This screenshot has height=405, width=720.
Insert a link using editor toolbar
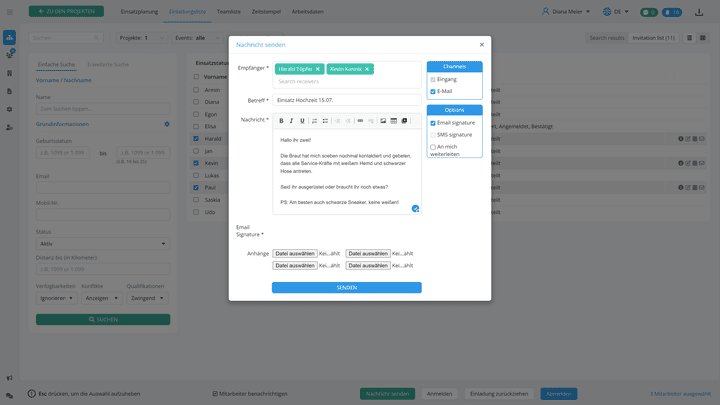[360, 121]
